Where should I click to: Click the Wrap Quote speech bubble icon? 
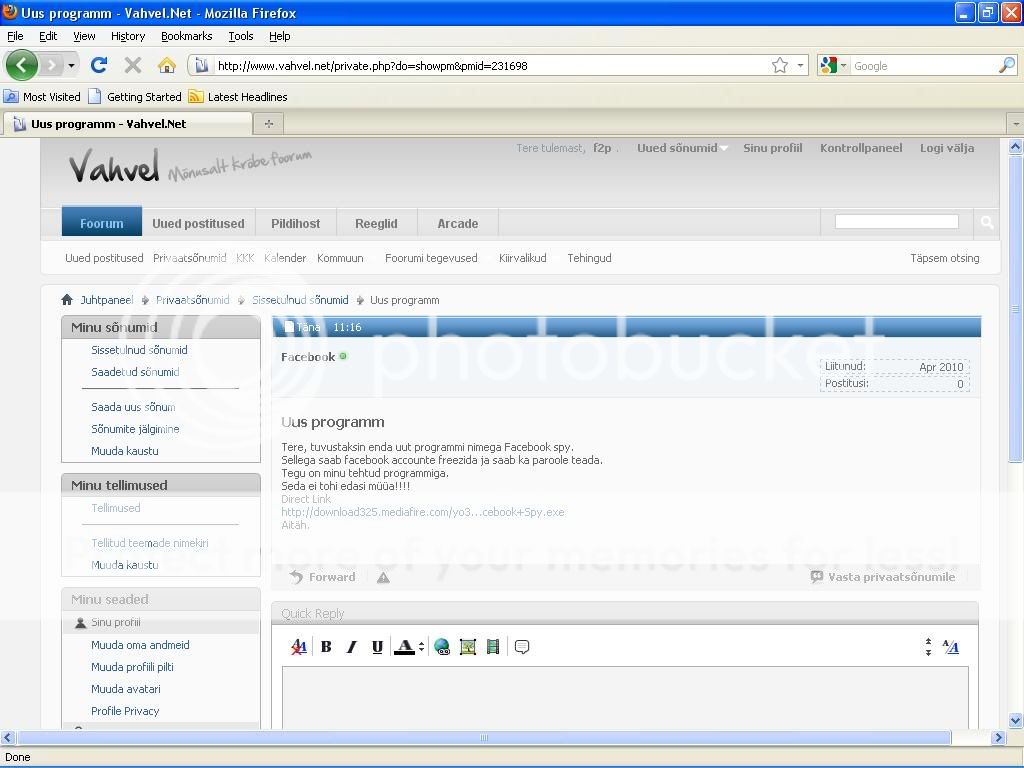pyautogui.click(x=521, y=647)
